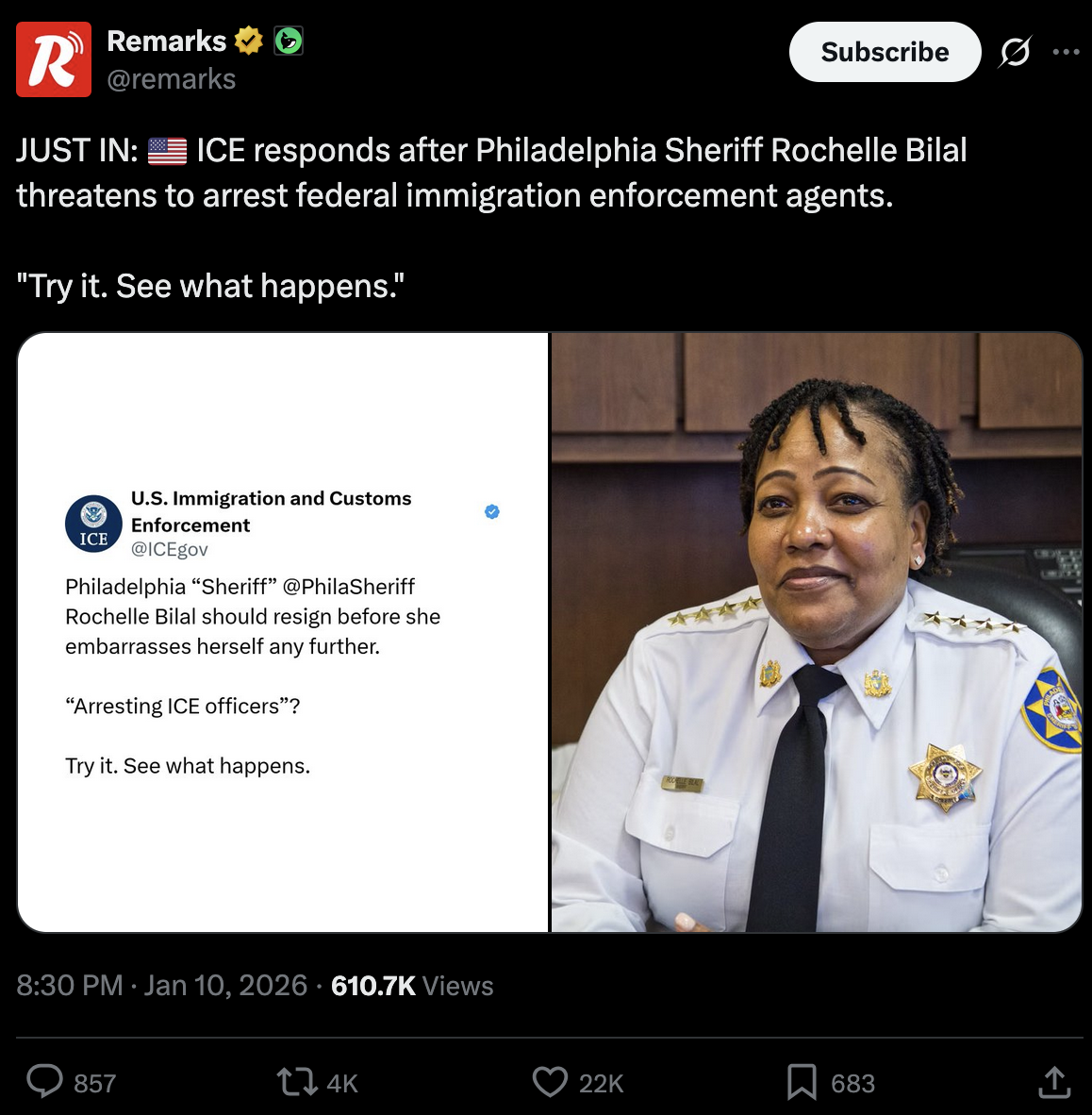Bookmark this post

point(802,1082)
